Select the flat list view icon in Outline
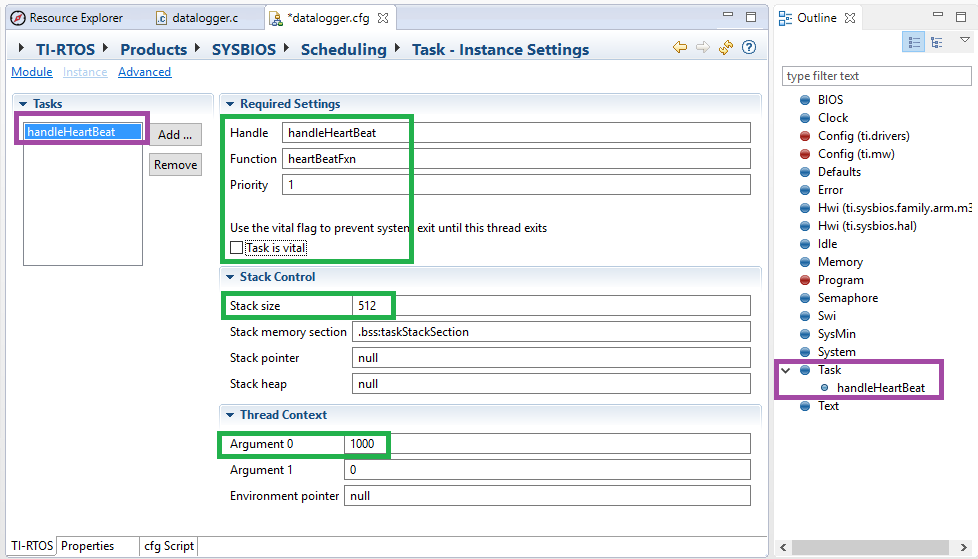This screenshot has height=559, width=978. pyautogui.click(x=913, y=42)
